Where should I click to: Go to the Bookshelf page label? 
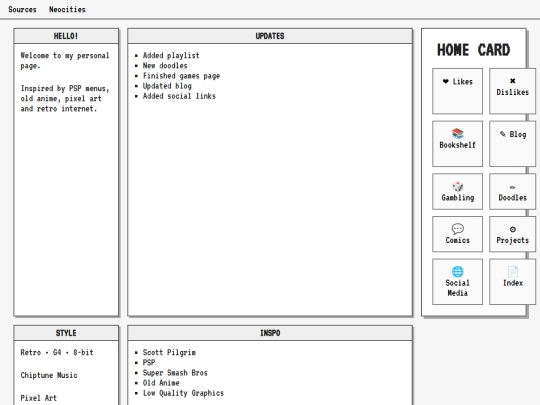tap(458, 145)
